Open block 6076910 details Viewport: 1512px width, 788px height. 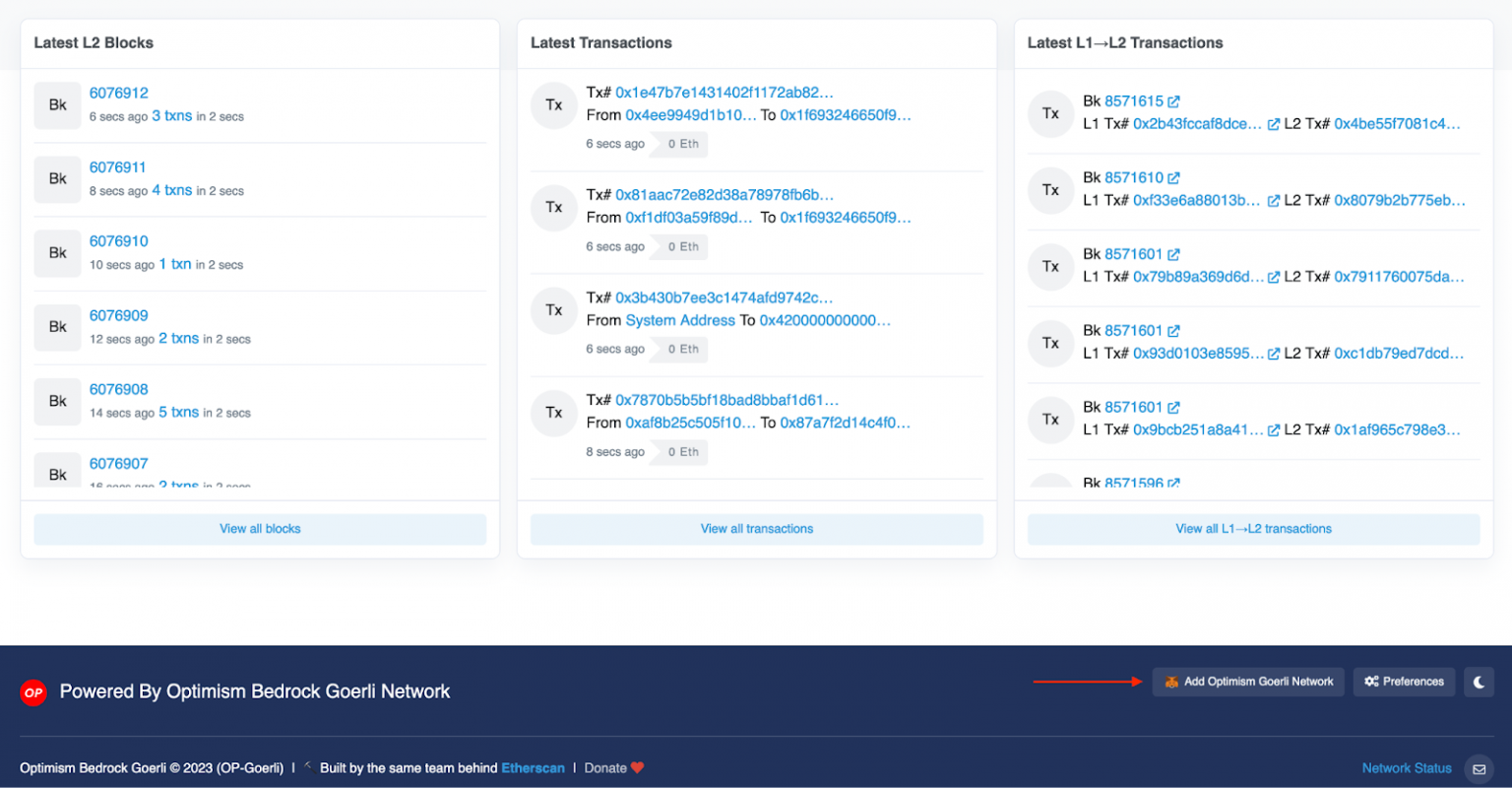click(118, 241)
